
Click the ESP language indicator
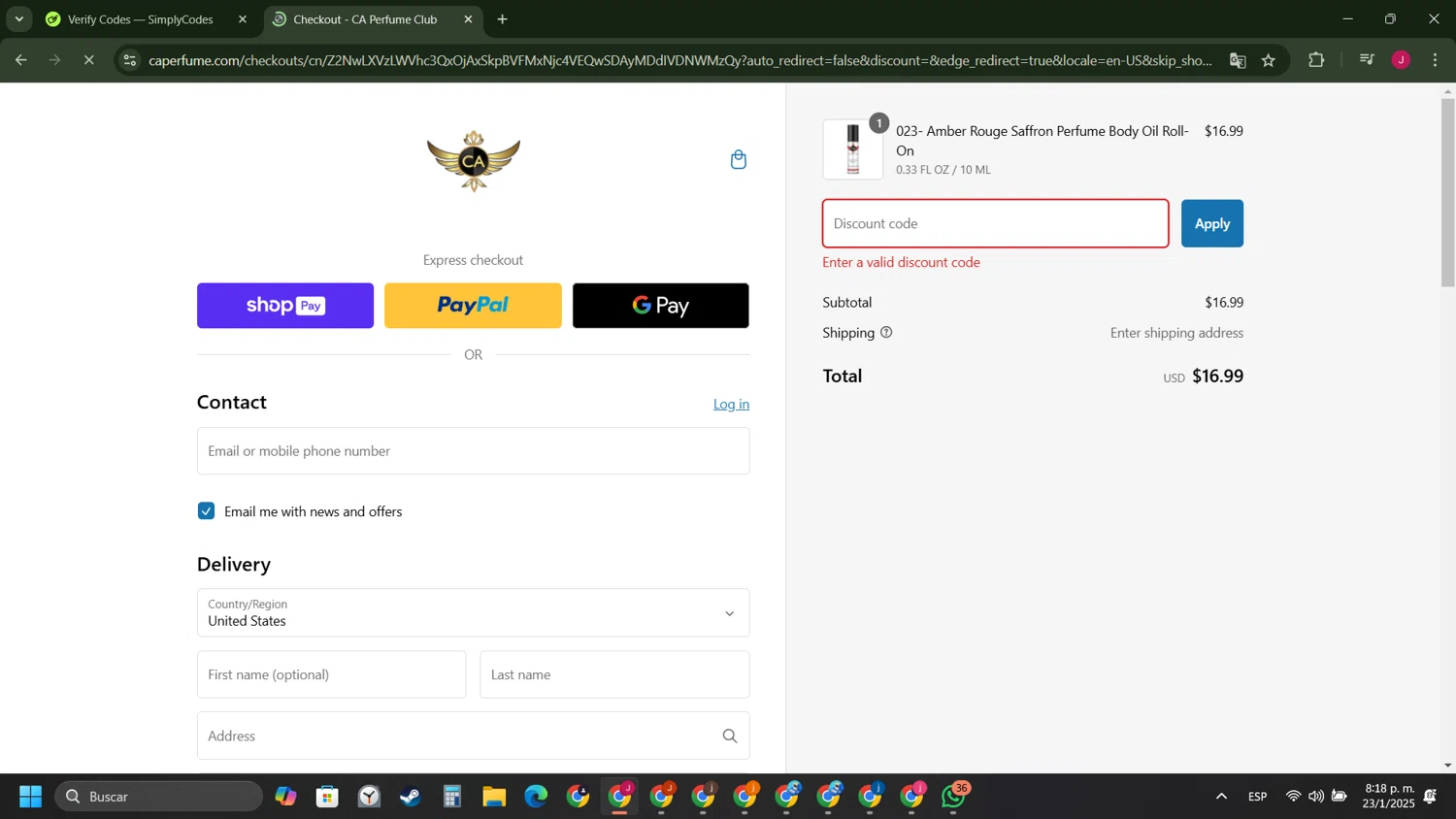click(1258, 797)
